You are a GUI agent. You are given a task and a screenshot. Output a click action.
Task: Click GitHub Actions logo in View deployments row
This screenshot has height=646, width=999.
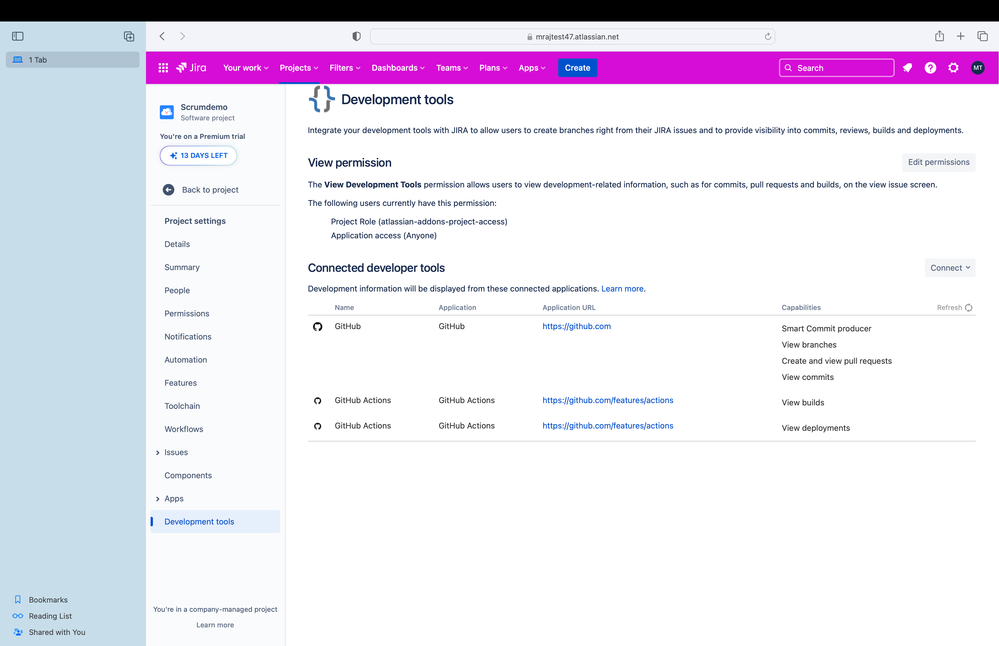[317, 426]
